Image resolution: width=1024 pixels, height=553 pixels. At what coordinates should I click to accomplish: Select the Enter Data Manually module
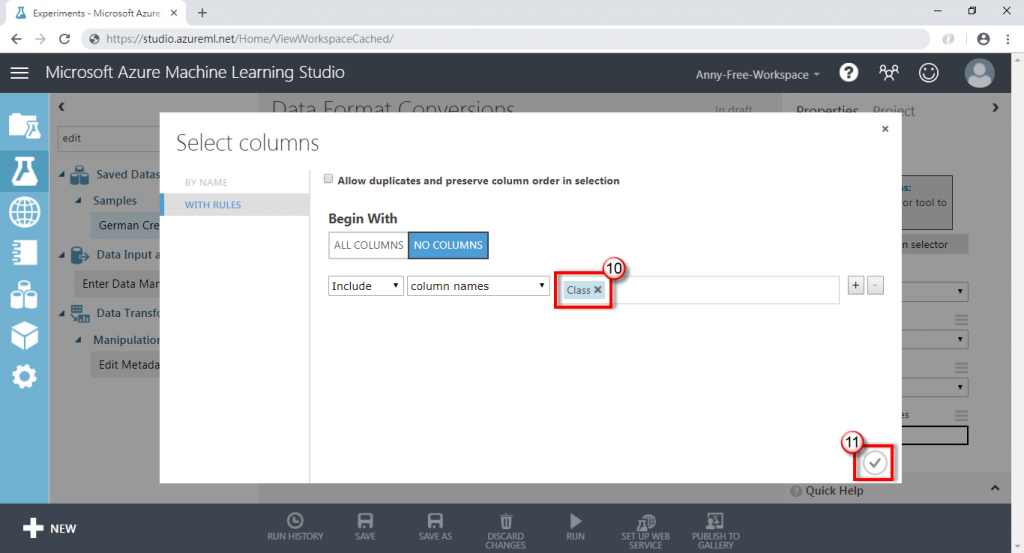118,283
